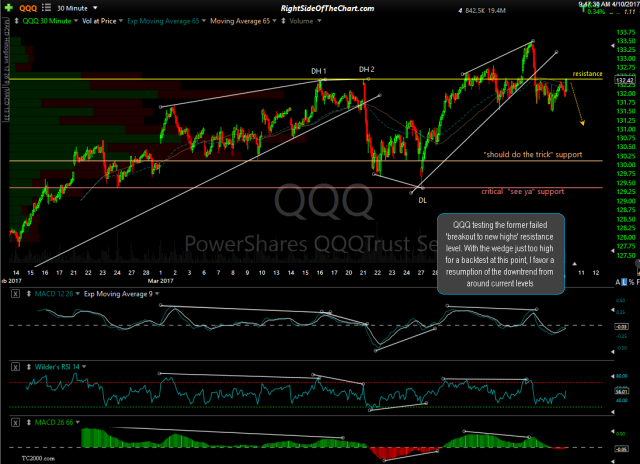Expand the Volume indicator dropdown
This screenshot has width=640, height=464.
point(319,21)
